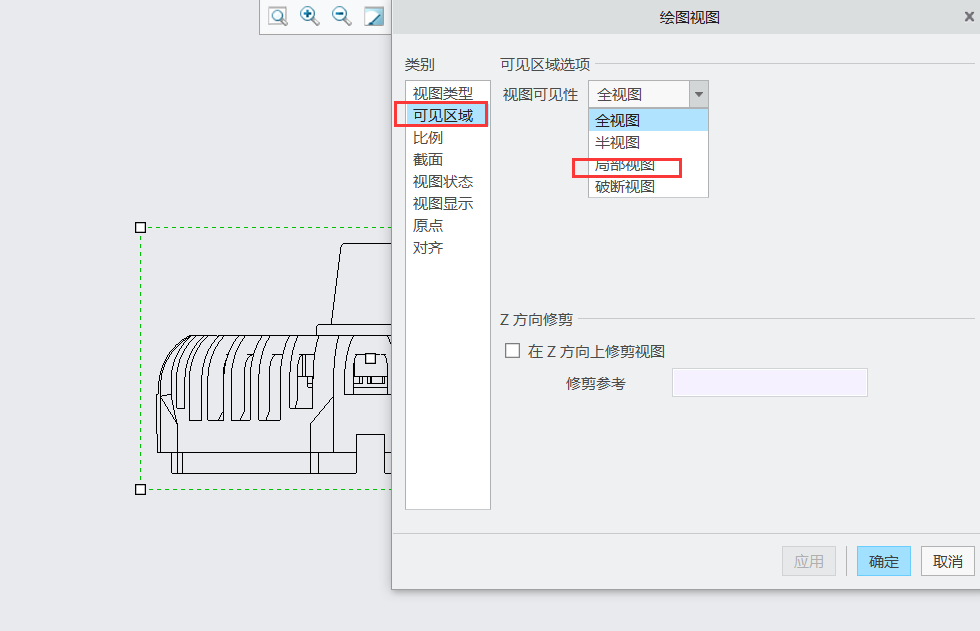Collapse the 视图可见性 dropdown arrow

[699, 94]
